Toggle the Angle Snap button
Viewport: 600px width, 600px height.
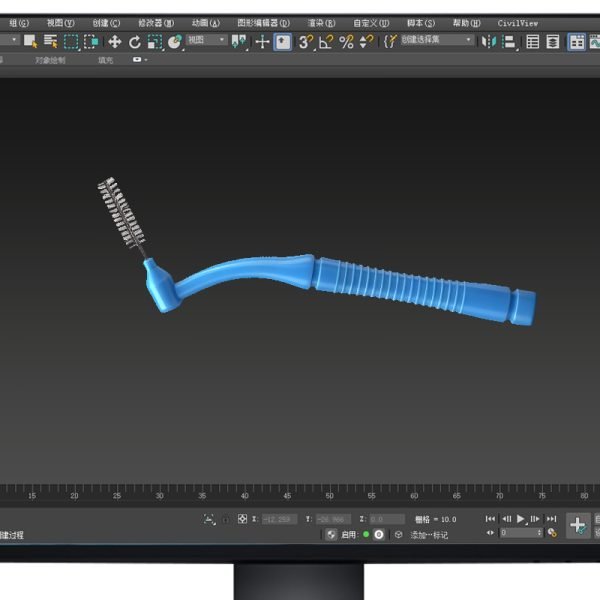point(326,42)
